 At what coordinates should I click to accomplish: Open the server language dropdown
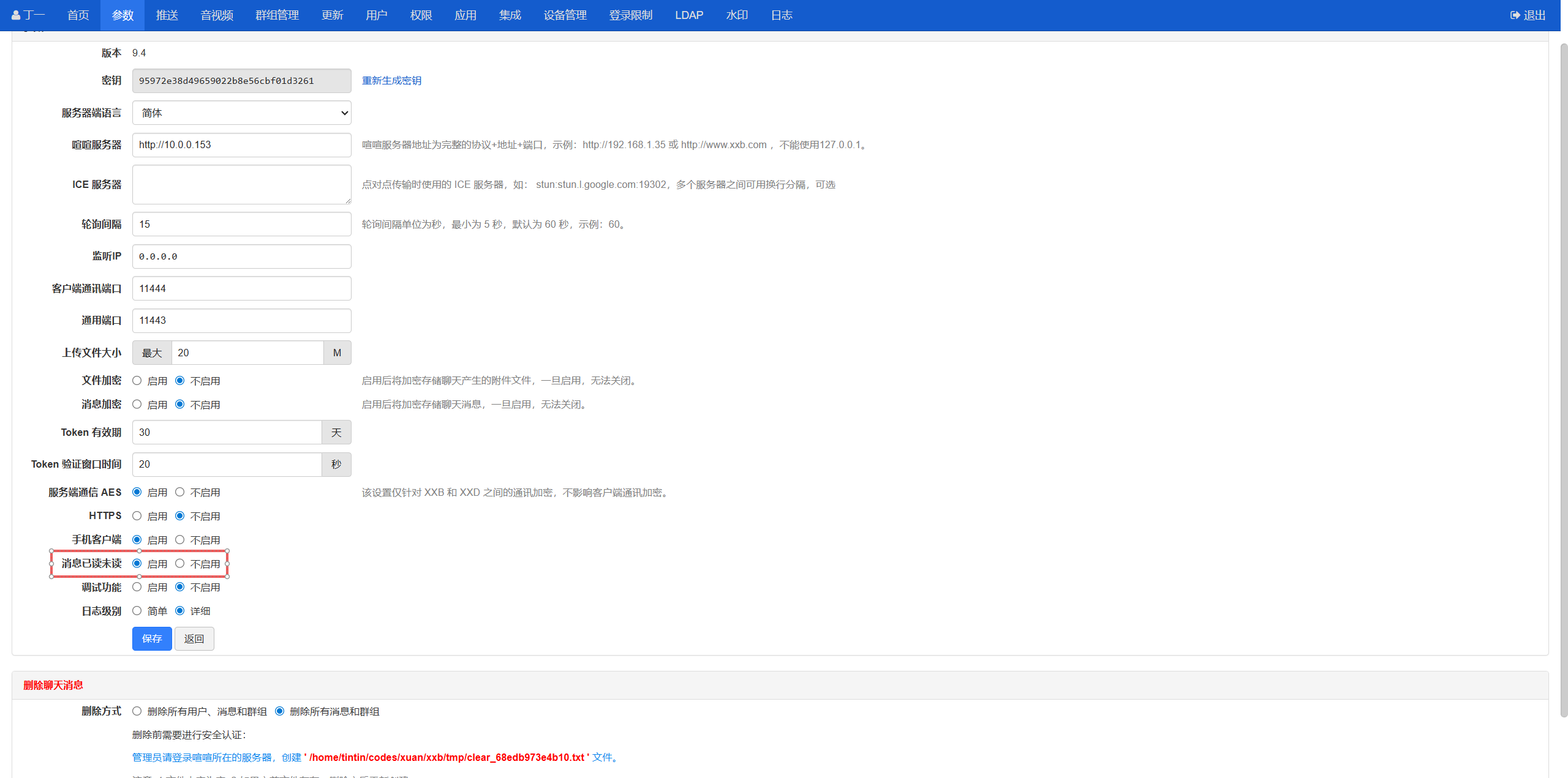[241, 113]
